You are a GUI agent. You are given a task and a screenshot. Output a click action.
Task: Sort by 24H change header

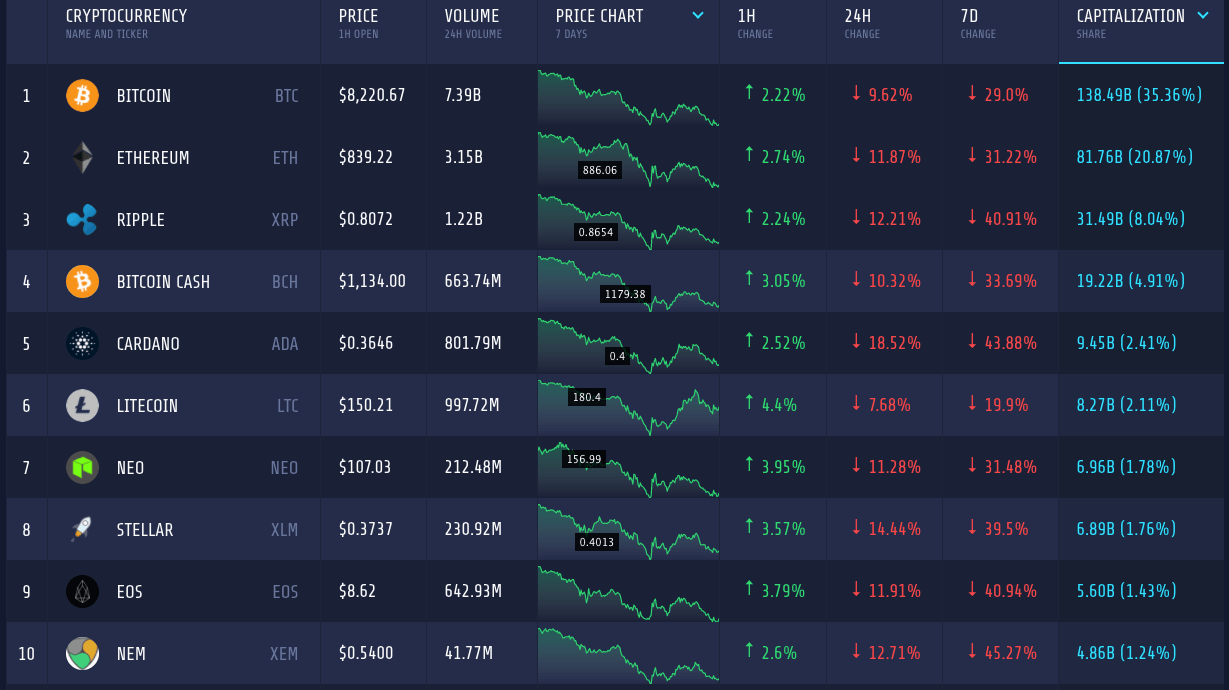click(857, 16)
